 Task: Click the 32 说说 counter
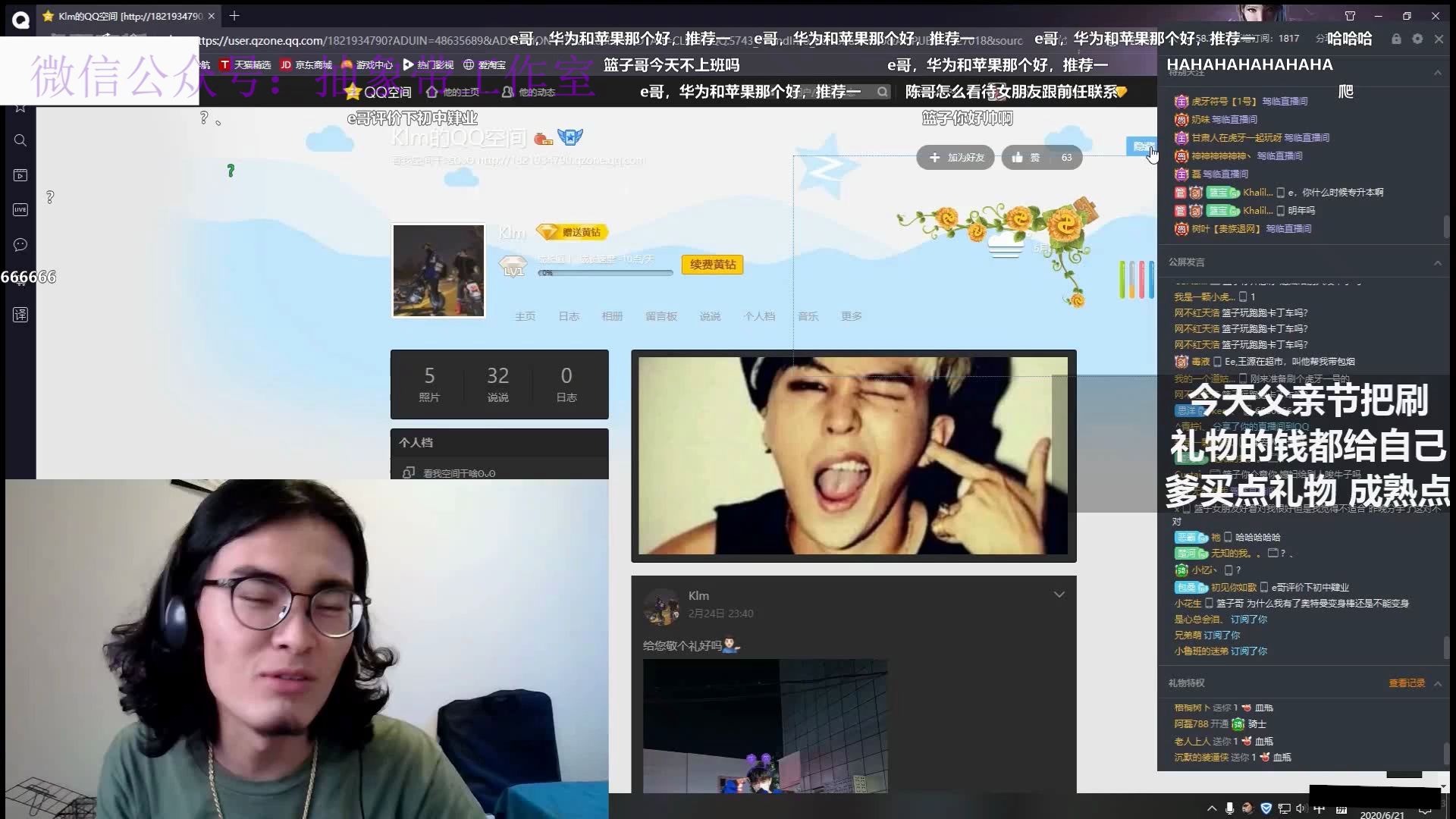497,384
